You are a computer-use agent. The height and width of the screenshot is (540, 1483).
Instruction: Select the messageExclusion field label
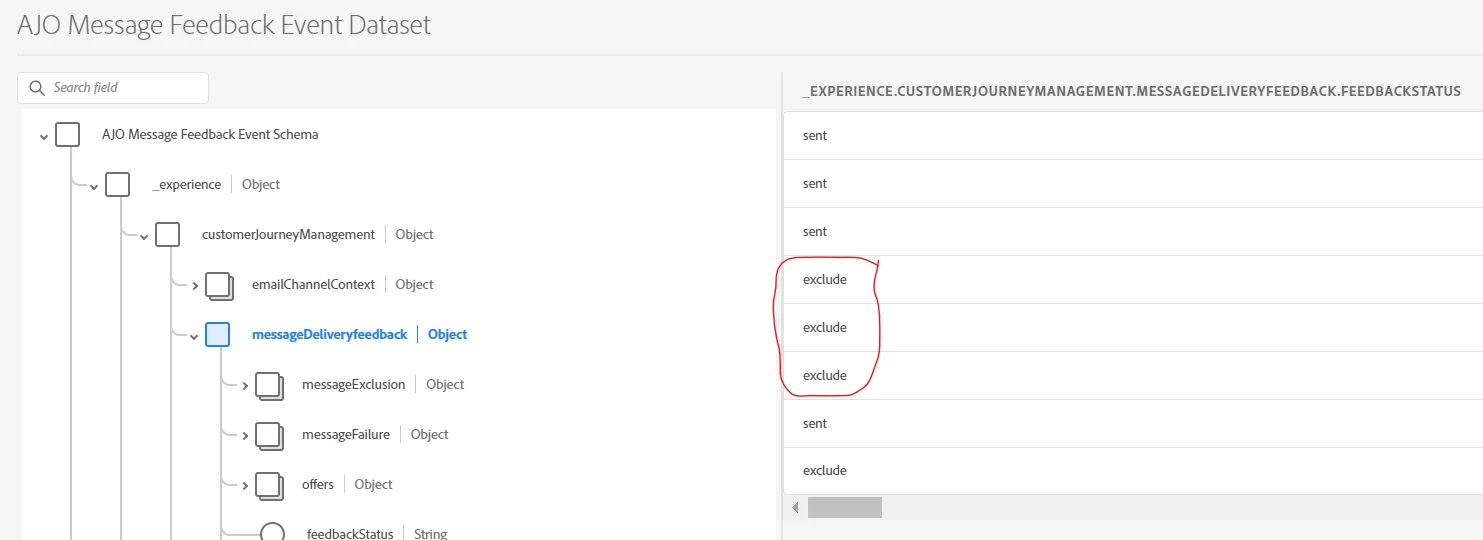point(354,384)
